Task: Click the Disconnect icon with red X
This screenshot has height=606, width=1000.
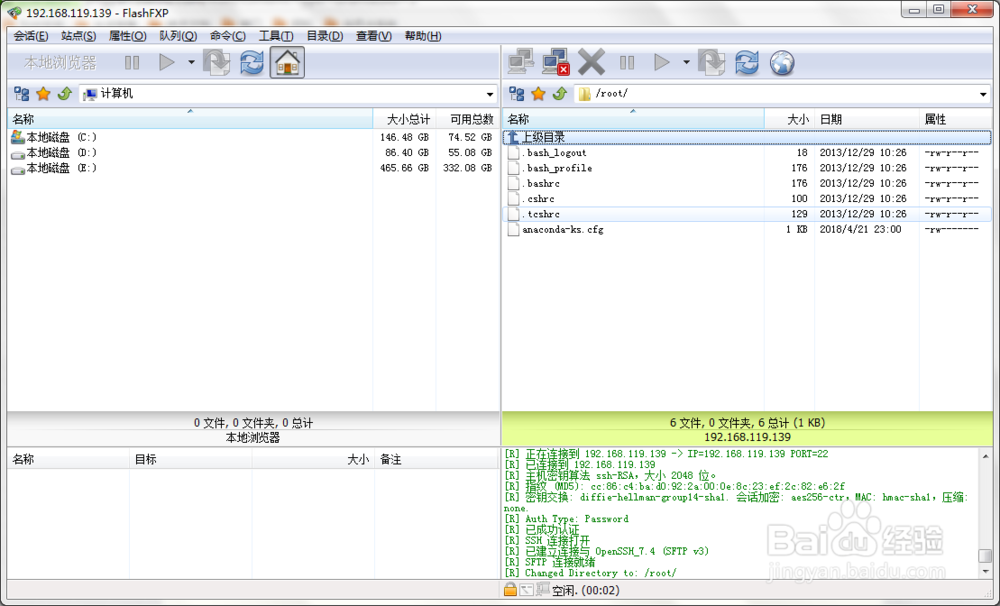Action: point(555,63)
